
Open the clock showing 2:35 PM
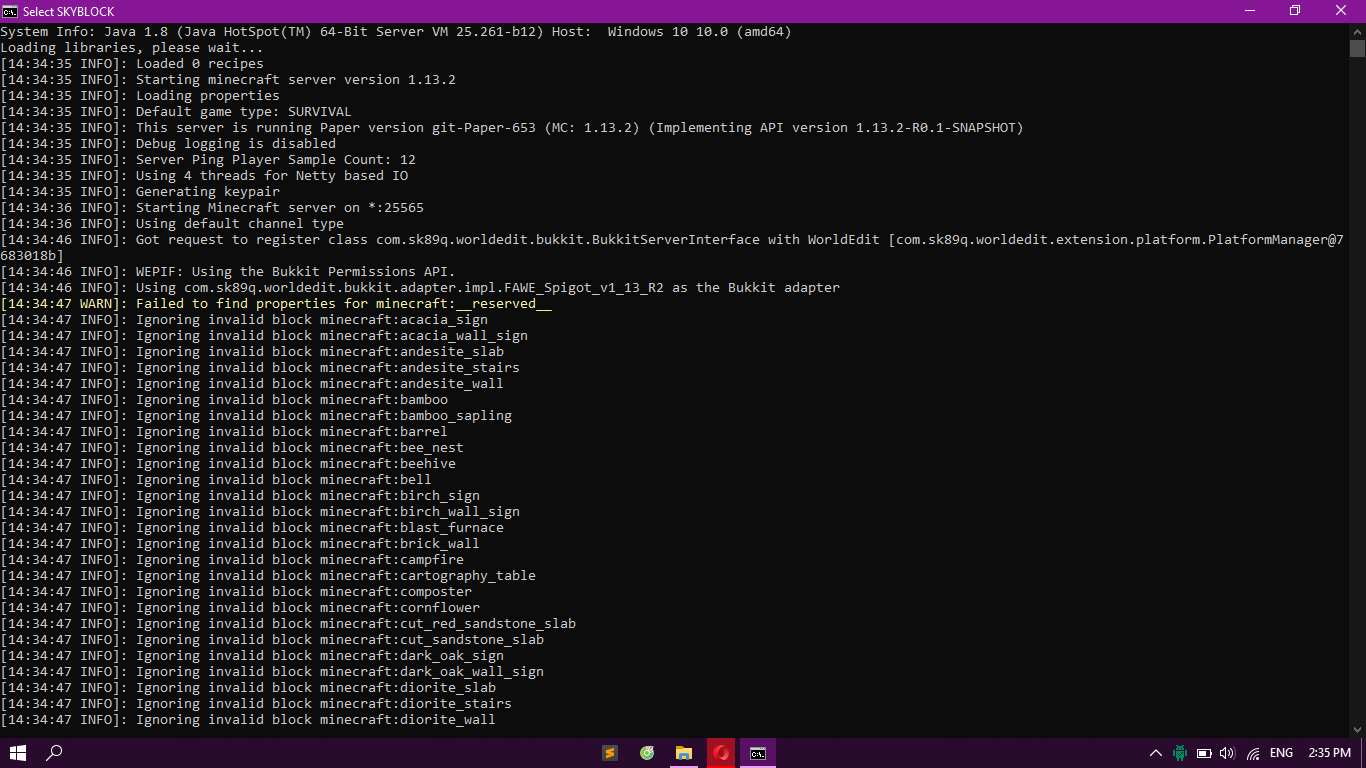[x=1329, y=753]
